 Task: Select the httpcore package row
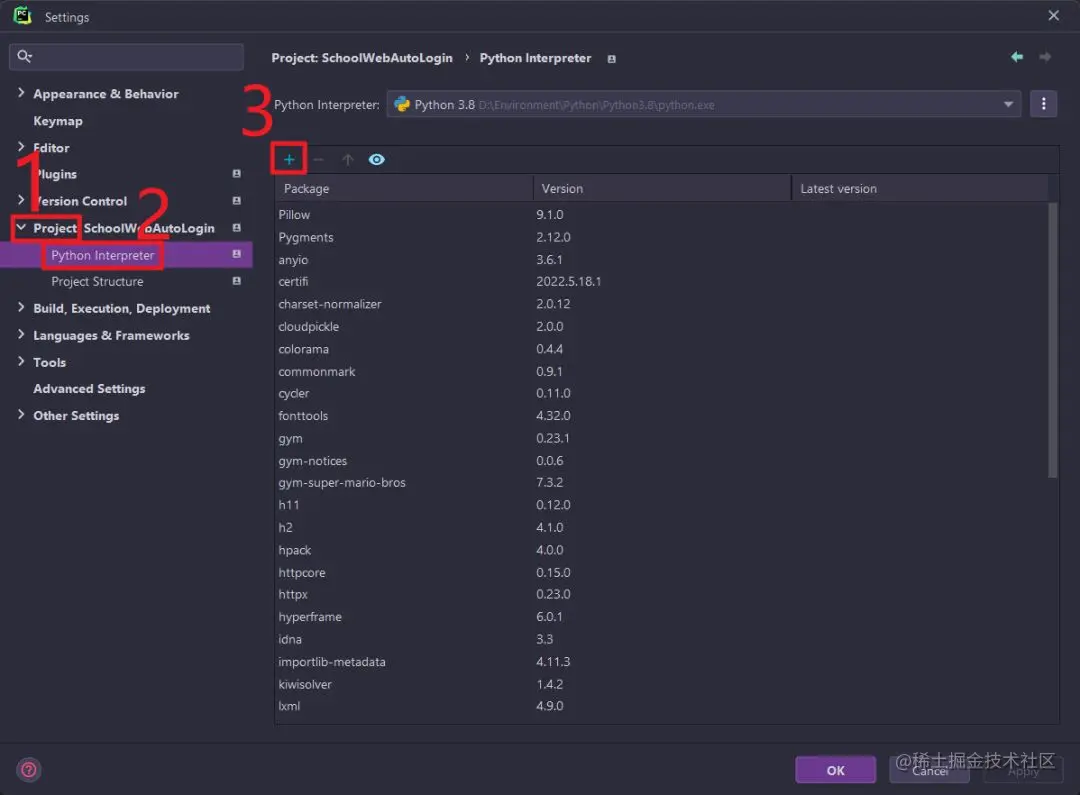pos(661,572)
